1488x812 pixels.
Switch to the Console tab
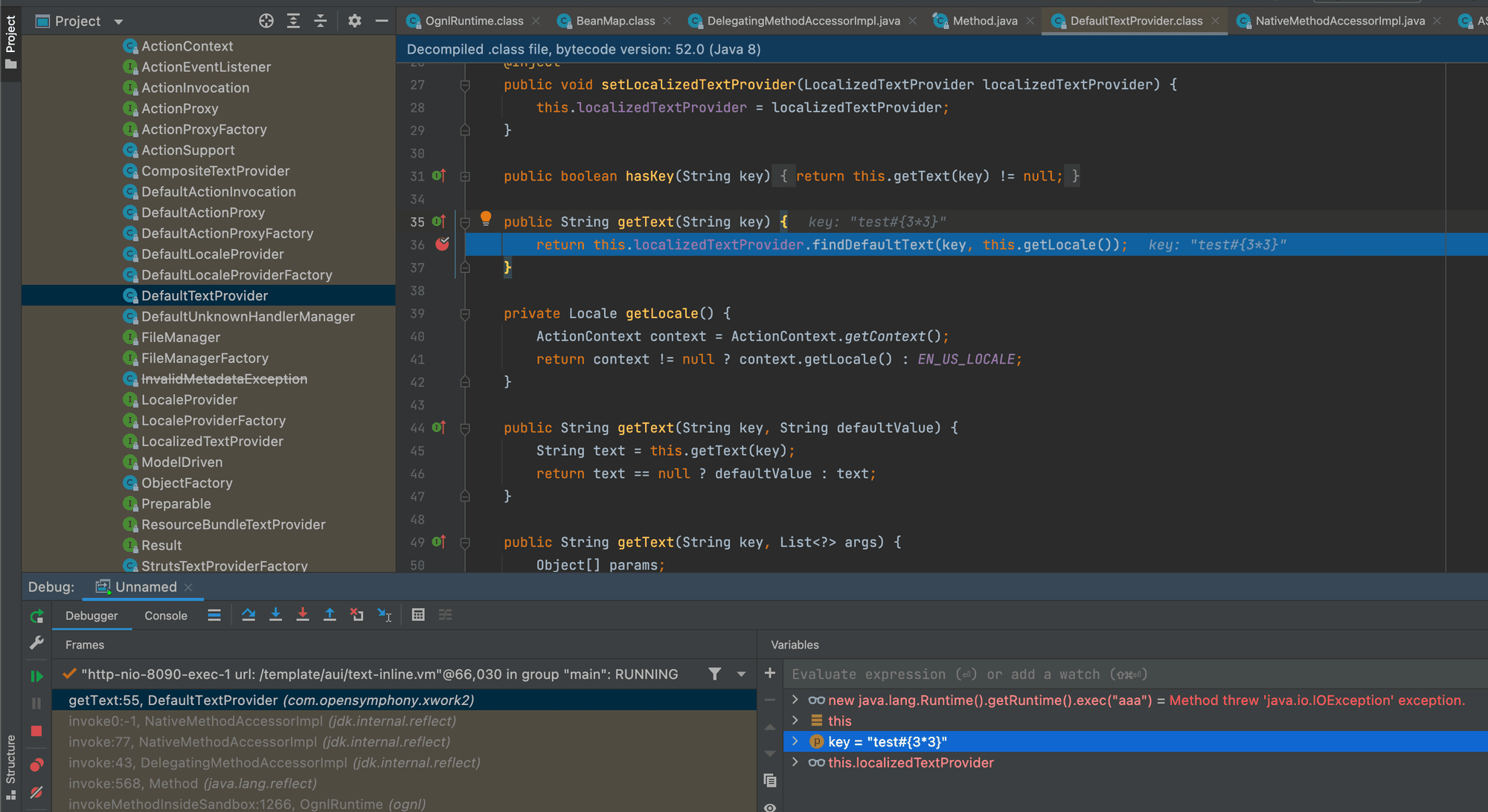pos(166,616)
